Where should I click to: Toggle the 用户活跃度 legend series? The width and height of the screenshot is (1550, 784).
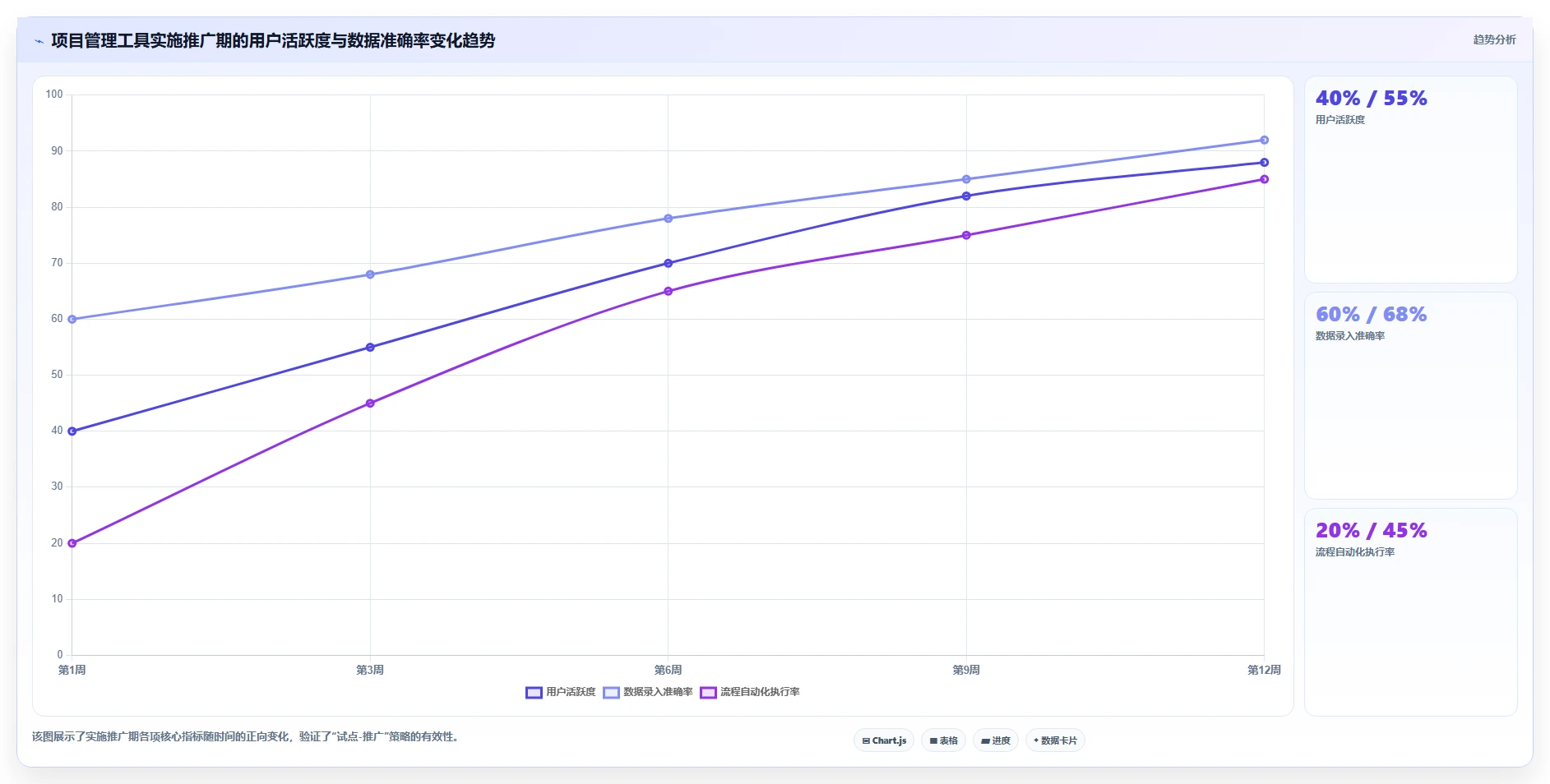pyautogui.click(x=561, y=692)
